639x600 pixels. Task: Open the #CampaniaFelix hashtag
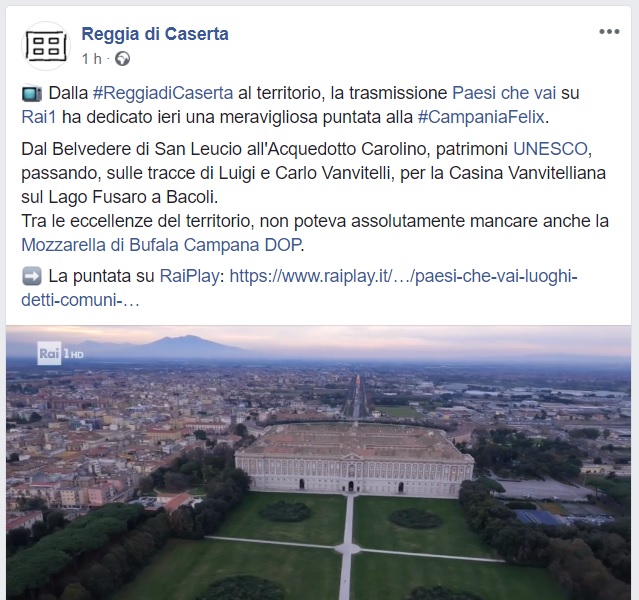(481, 117)
